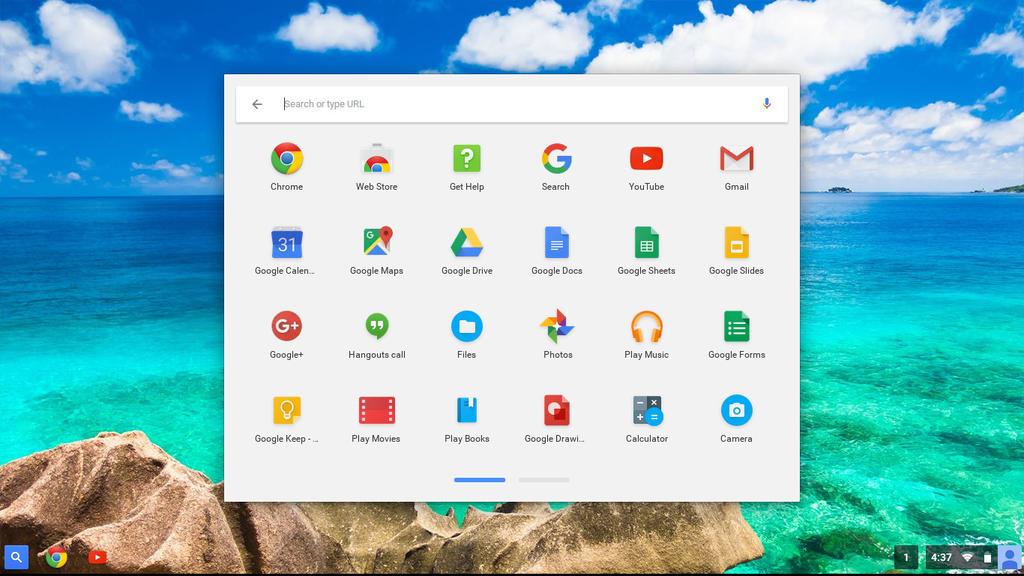Open Chrome from the shelf
The width and height of the screenshot is (1024, 576).
[56, 557]
